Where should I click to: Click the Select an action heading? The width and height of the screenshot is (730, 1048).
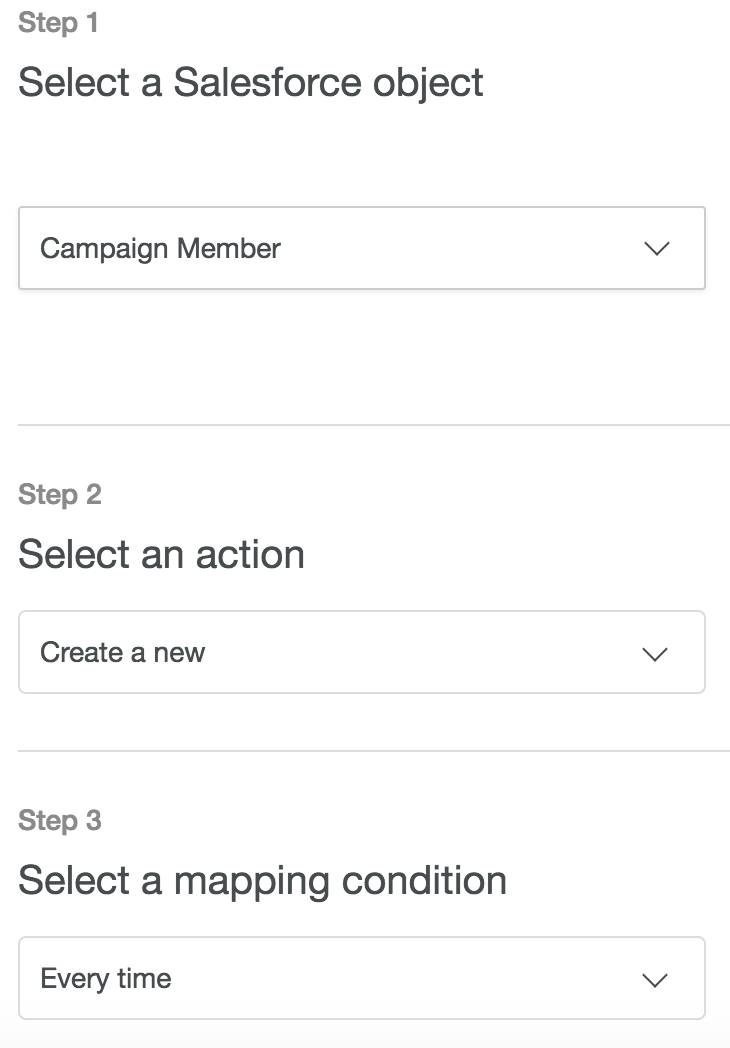[x=161, y=555]
